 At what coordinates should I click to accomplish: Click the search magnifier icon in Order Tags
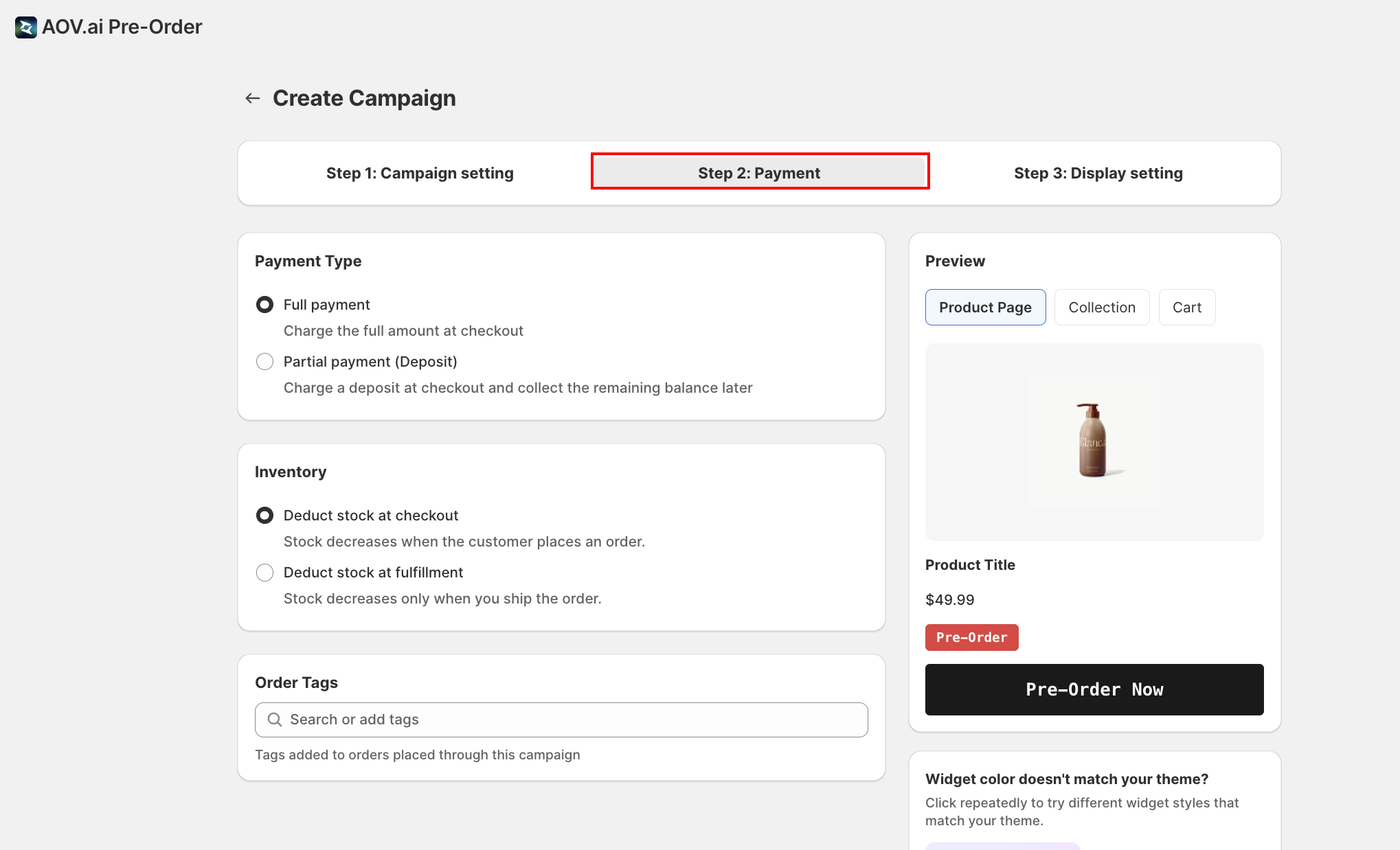(275, 720)
